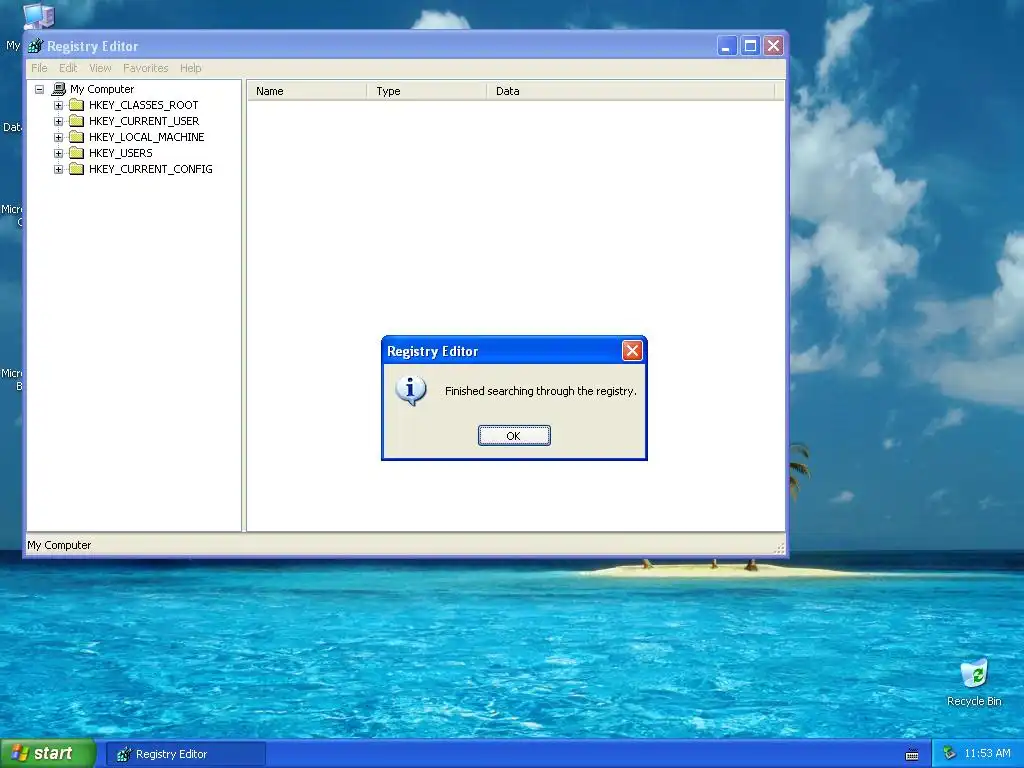Click the tray icon left of the clock
The width and height of the screenshot is (1024, 768).
point(949,754)
